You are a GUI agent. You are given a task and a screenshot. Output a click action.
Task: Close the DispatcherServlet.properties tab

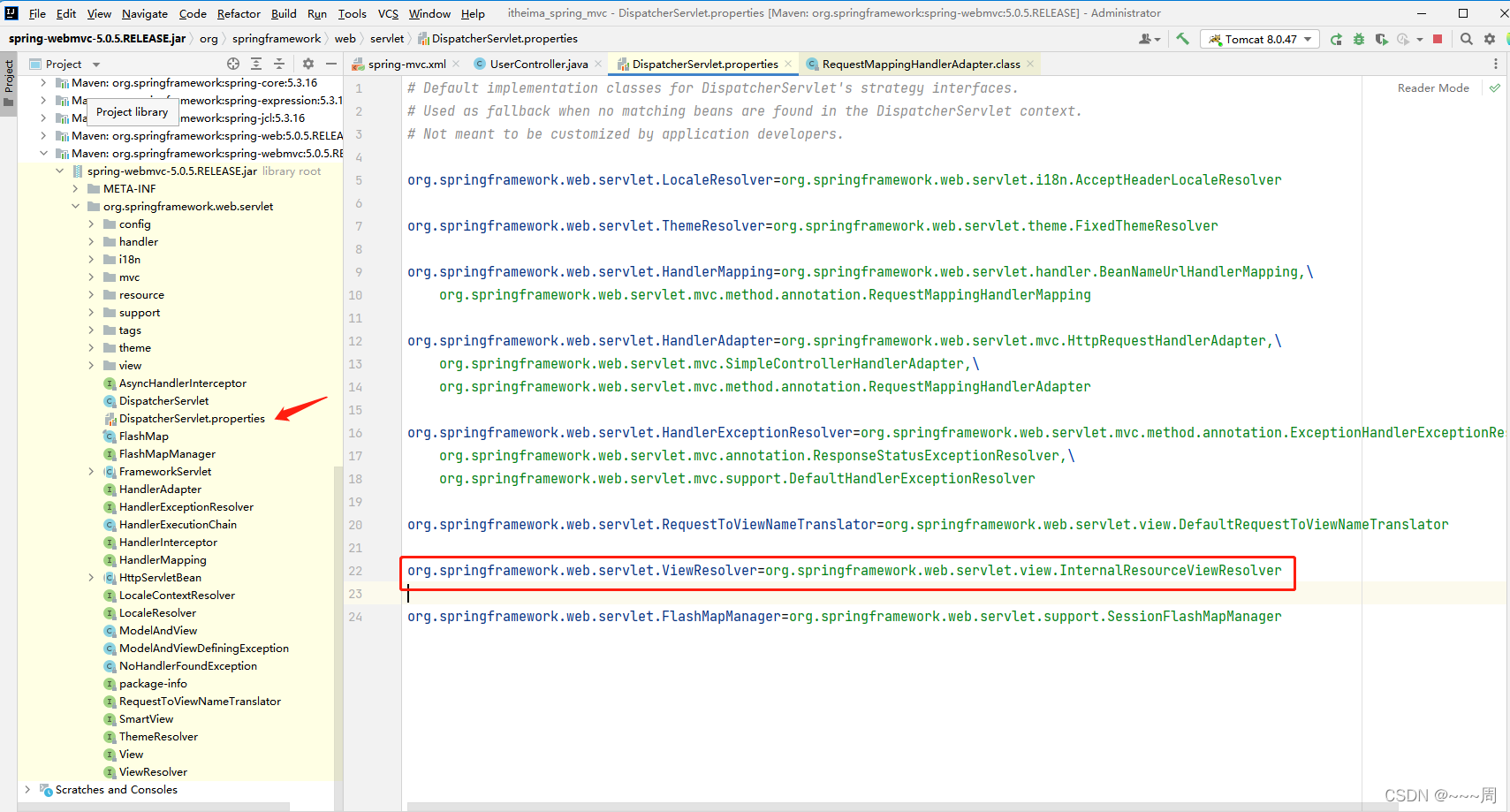pos(788,64)
